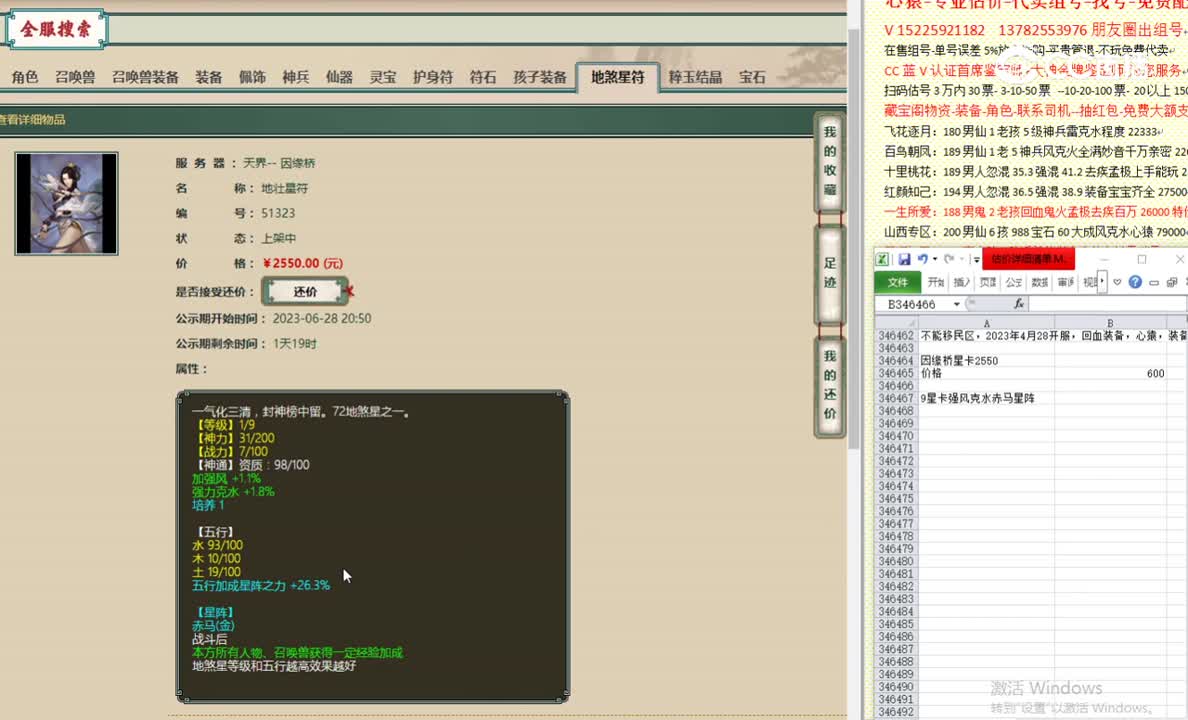Expand the Quick Access Toolbar customize arrow
The width and height of the screenshot is (1188, 720).
point(976,259)
